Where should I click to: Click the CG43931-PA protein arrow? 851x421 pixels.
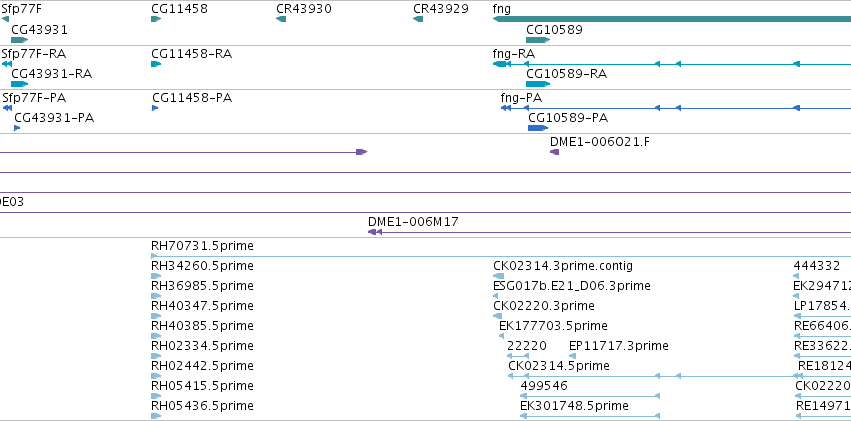(x=17, y=128)
